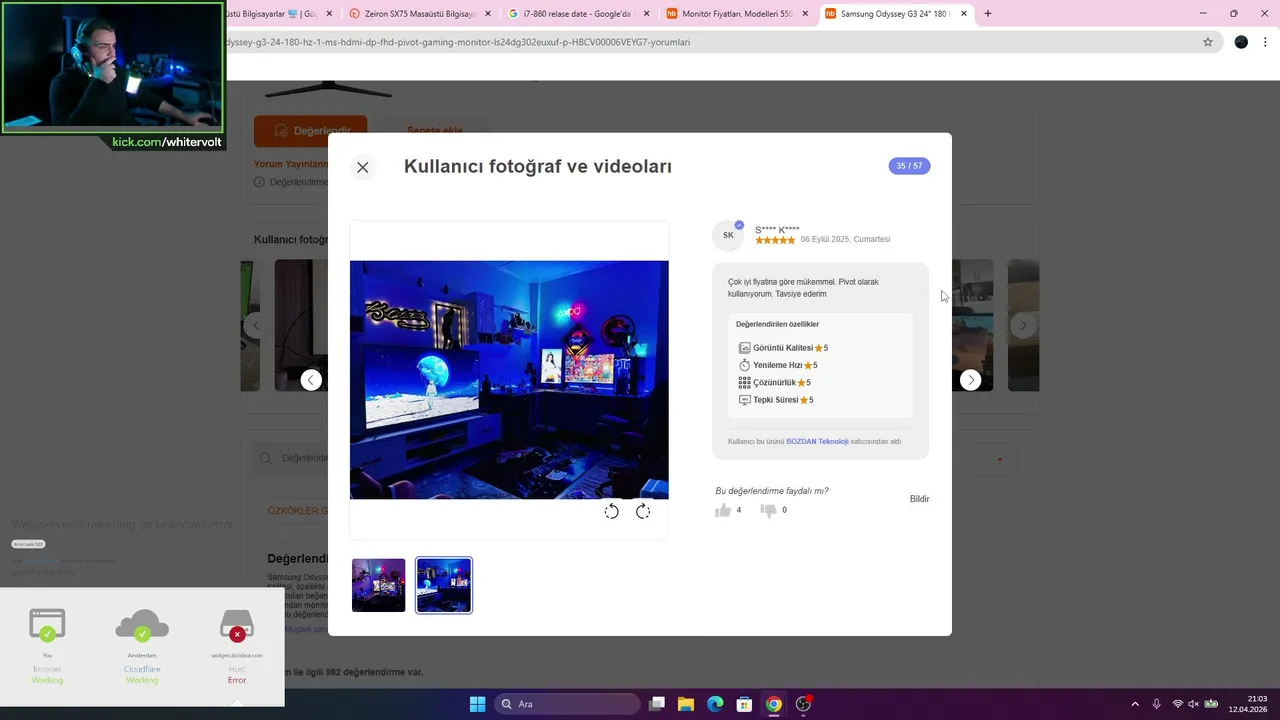
Task: Click the kick.com/whitervolt overlay label
Action: pyautogui.click(x=167, y=142)
